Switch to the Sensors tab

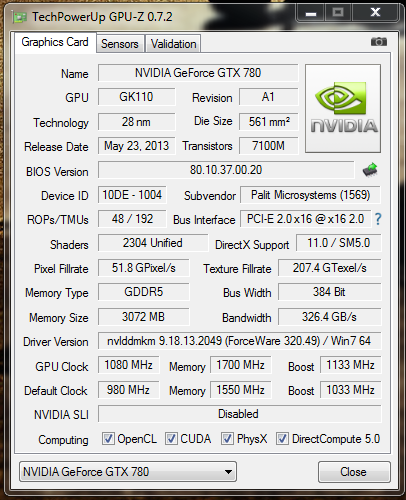120,44
